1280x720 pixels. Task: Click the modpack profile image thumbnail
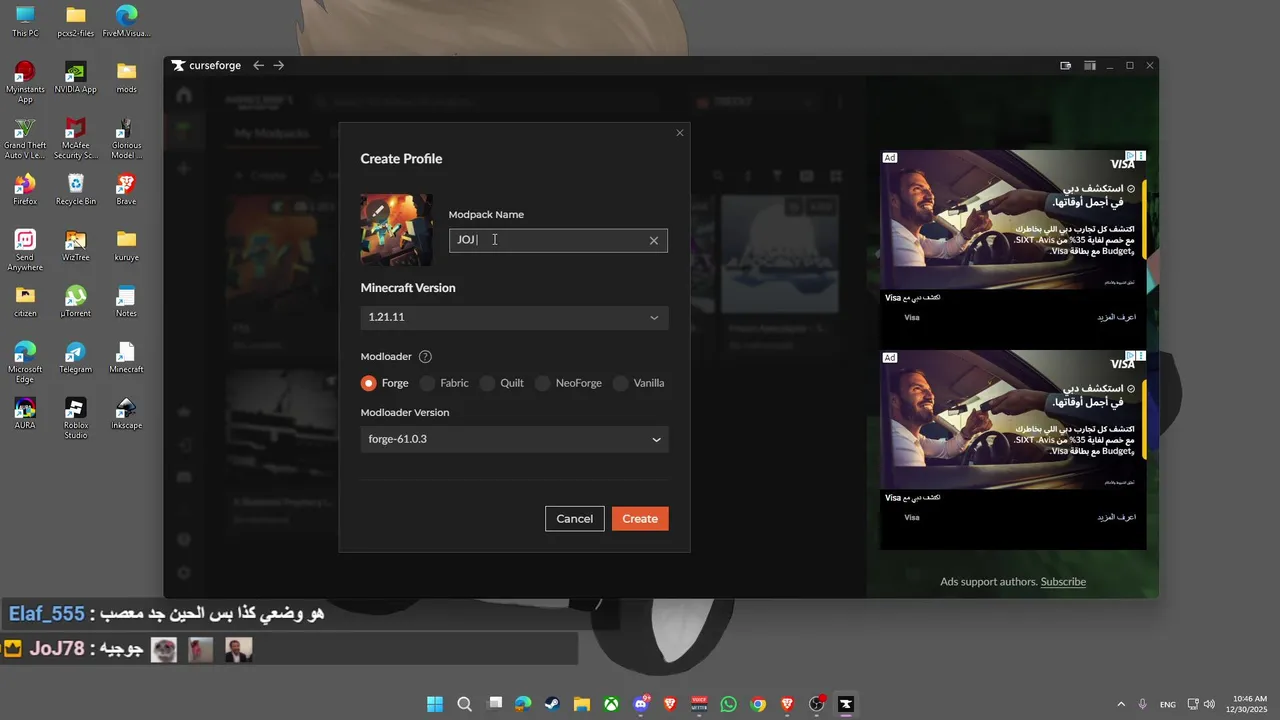pyautogui.click(x=397, y=230)
